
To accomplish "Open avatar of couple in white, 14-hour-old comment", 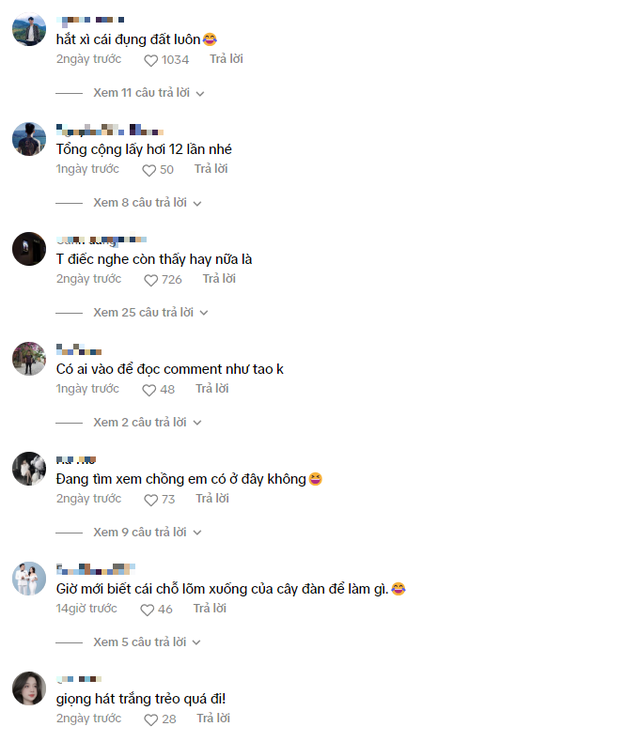I will tap(29, 578).
